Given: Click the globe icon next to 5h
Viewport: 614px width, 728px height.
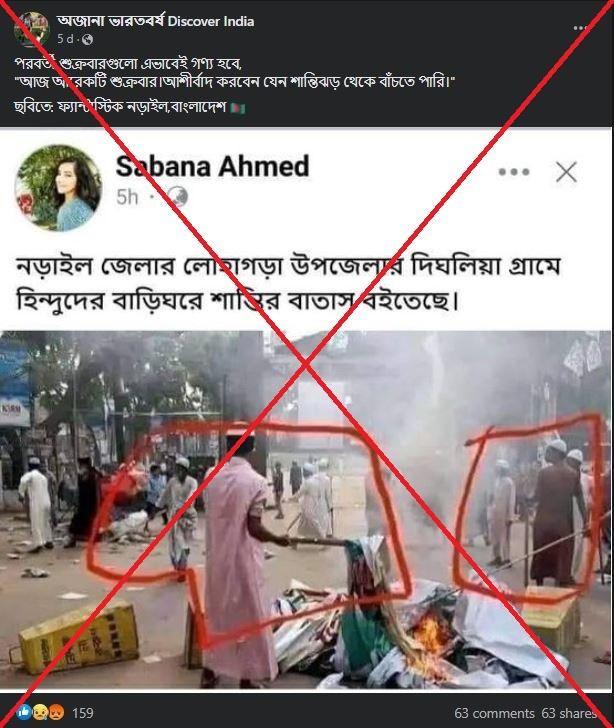Looking at the screenshot, I should pyautogui.click(x=177, y=197).
